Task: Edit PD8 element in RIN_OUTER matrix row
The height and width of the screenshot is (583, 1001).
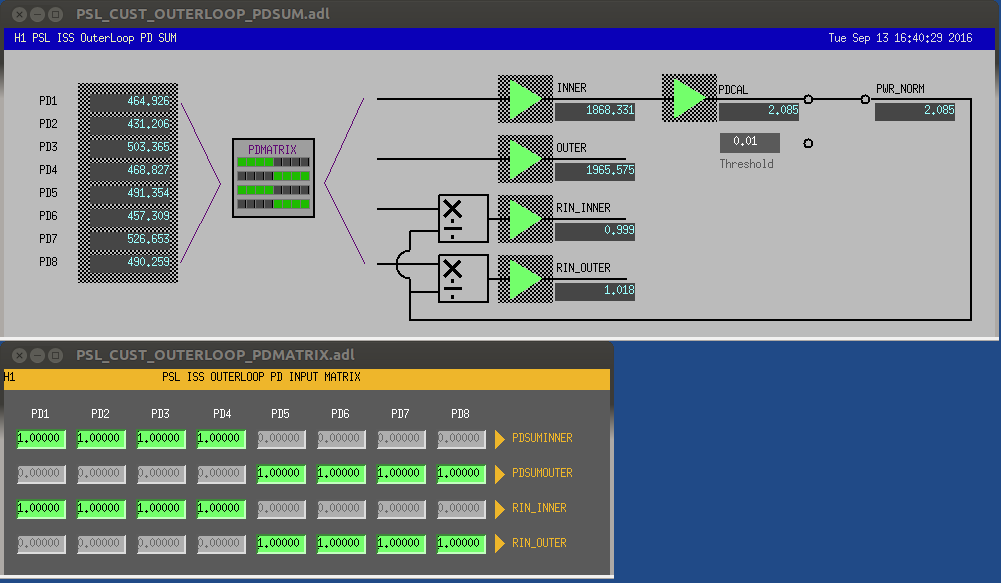Action: point(461,543)
